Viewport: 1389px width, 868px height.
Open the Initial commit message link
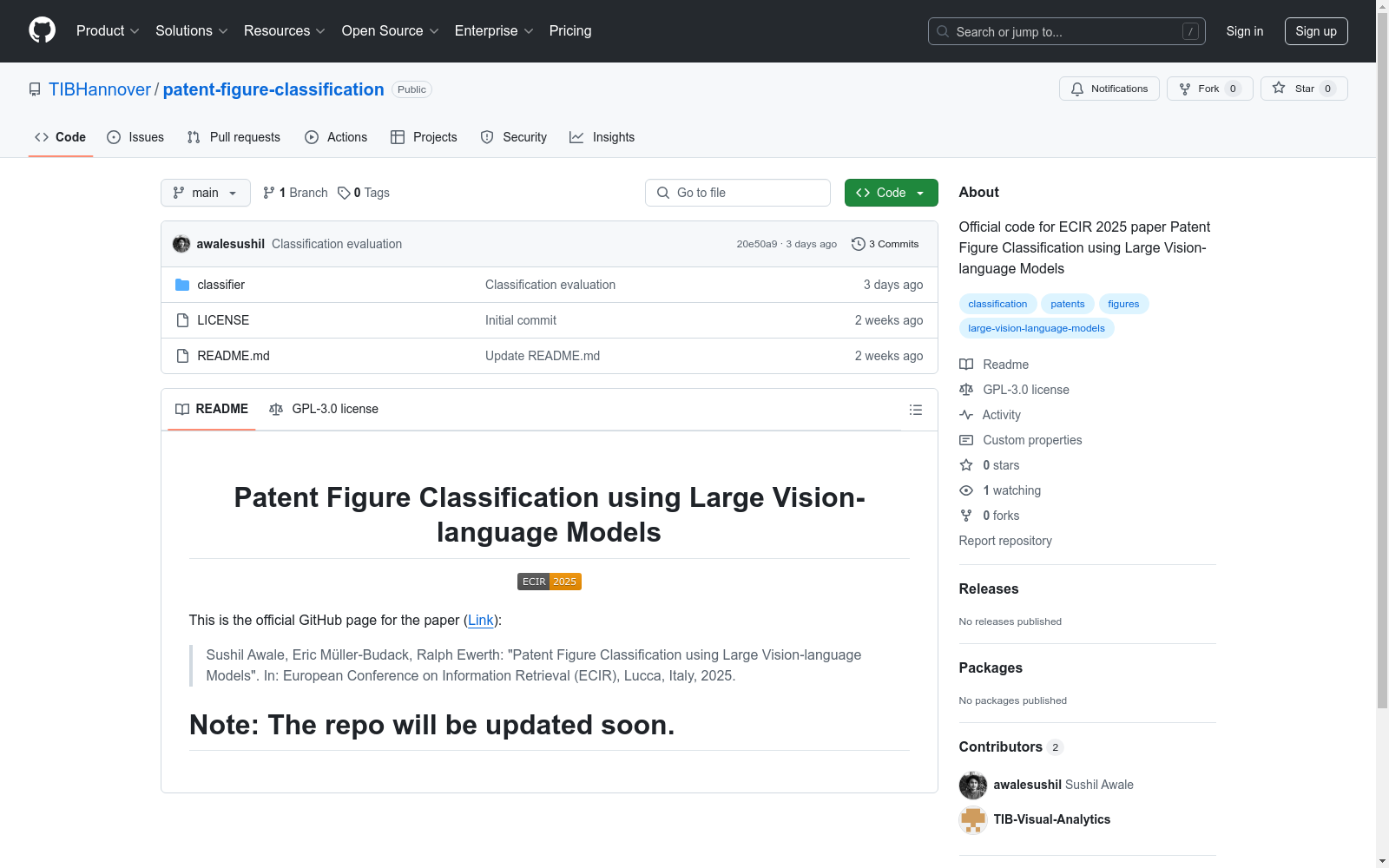(521, 320)
